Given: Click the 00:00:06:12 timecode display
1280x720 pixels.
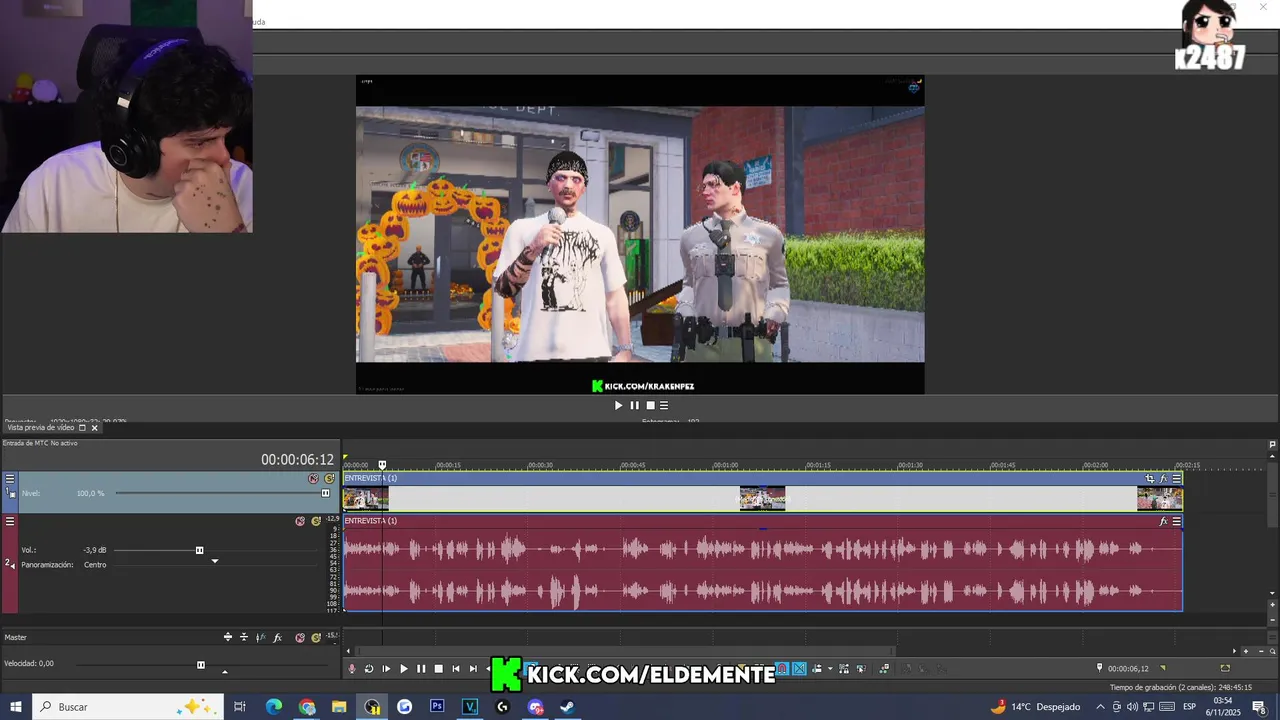Looking at the screenshot, I should coord(297,460).
